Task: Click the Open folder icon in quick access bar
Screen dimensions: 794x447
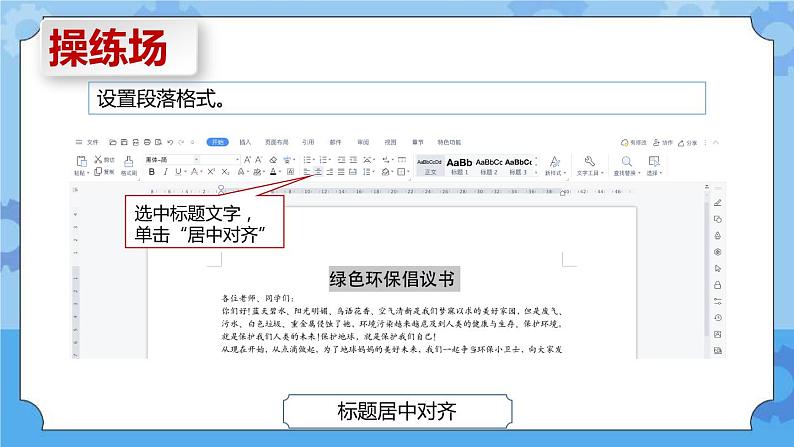Action: pos(112,142)
